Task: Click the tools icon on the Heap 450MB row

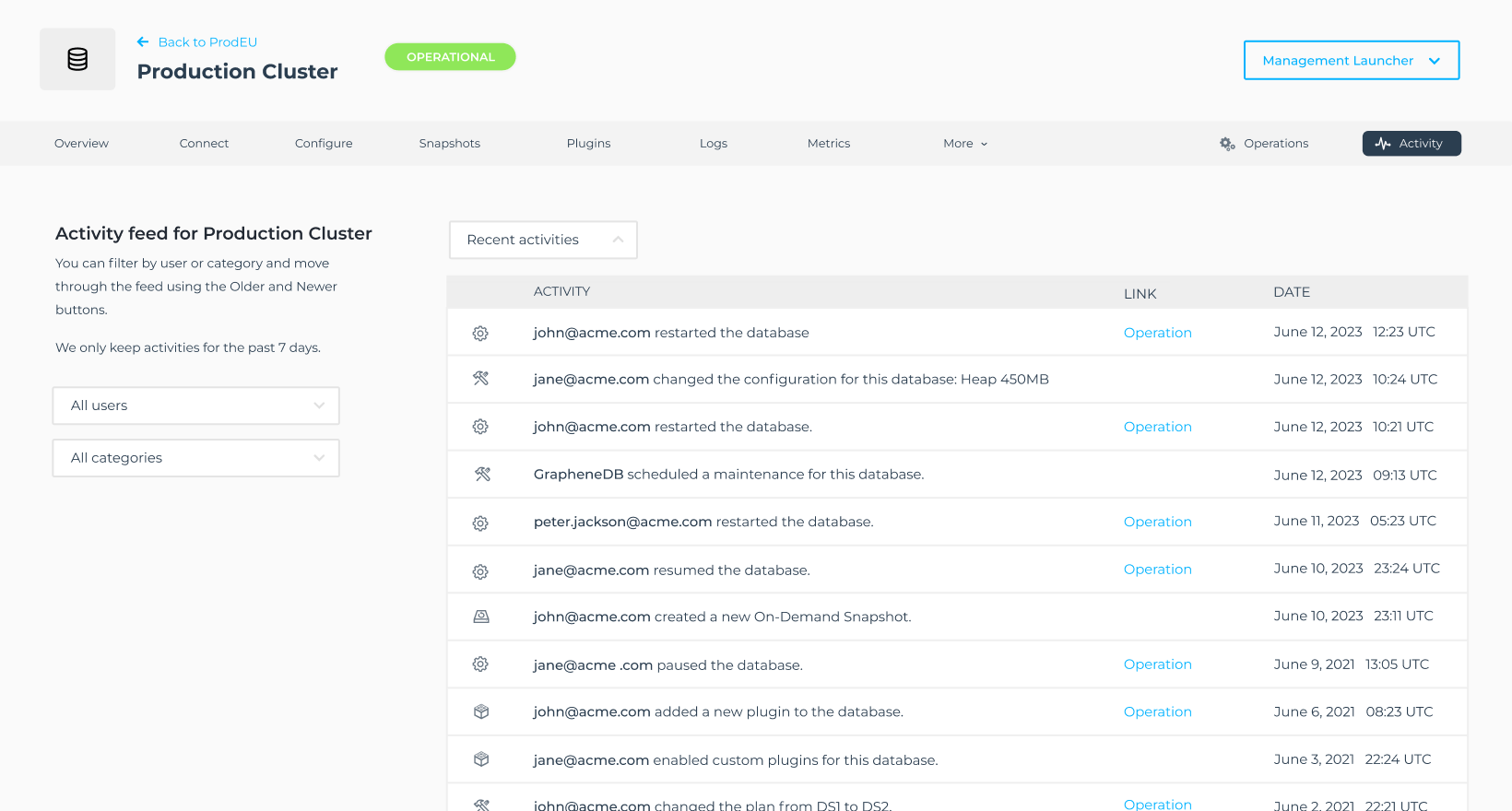Action: [480, 379]
